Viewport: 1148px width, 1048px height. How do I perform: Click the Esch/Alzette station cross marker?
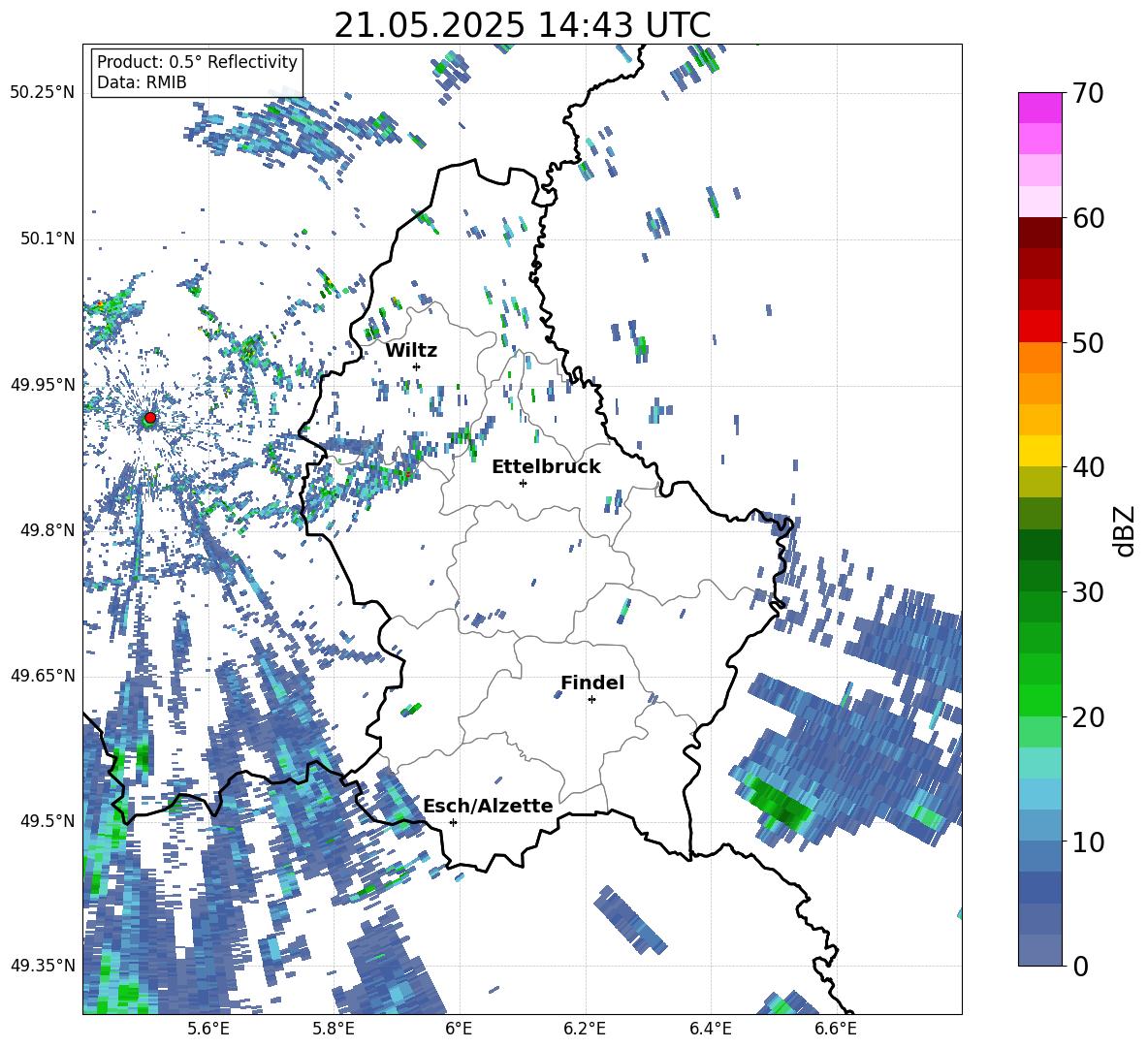[453, 822]
